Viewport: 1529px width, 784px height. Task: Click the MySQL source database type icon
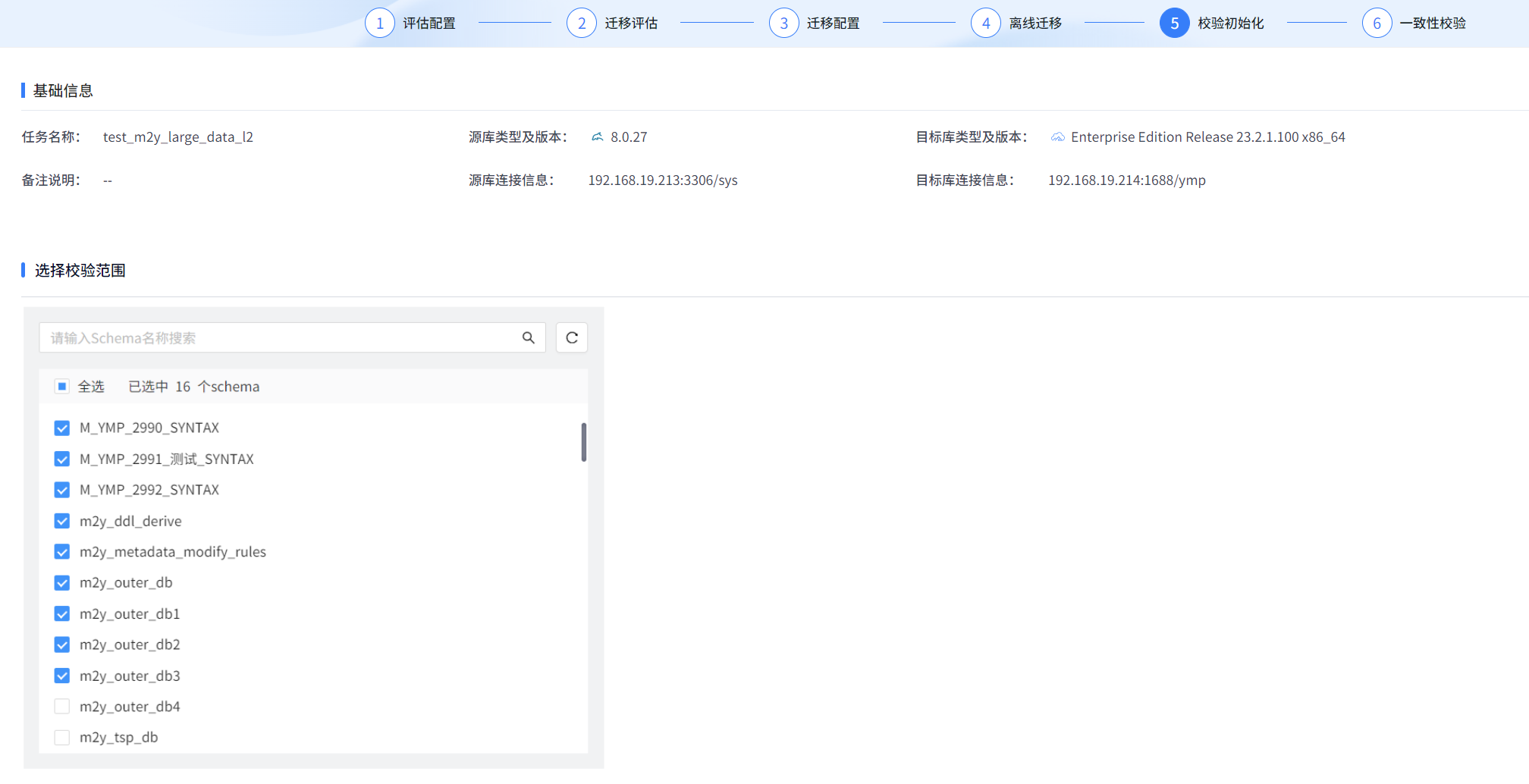(598, 137)
